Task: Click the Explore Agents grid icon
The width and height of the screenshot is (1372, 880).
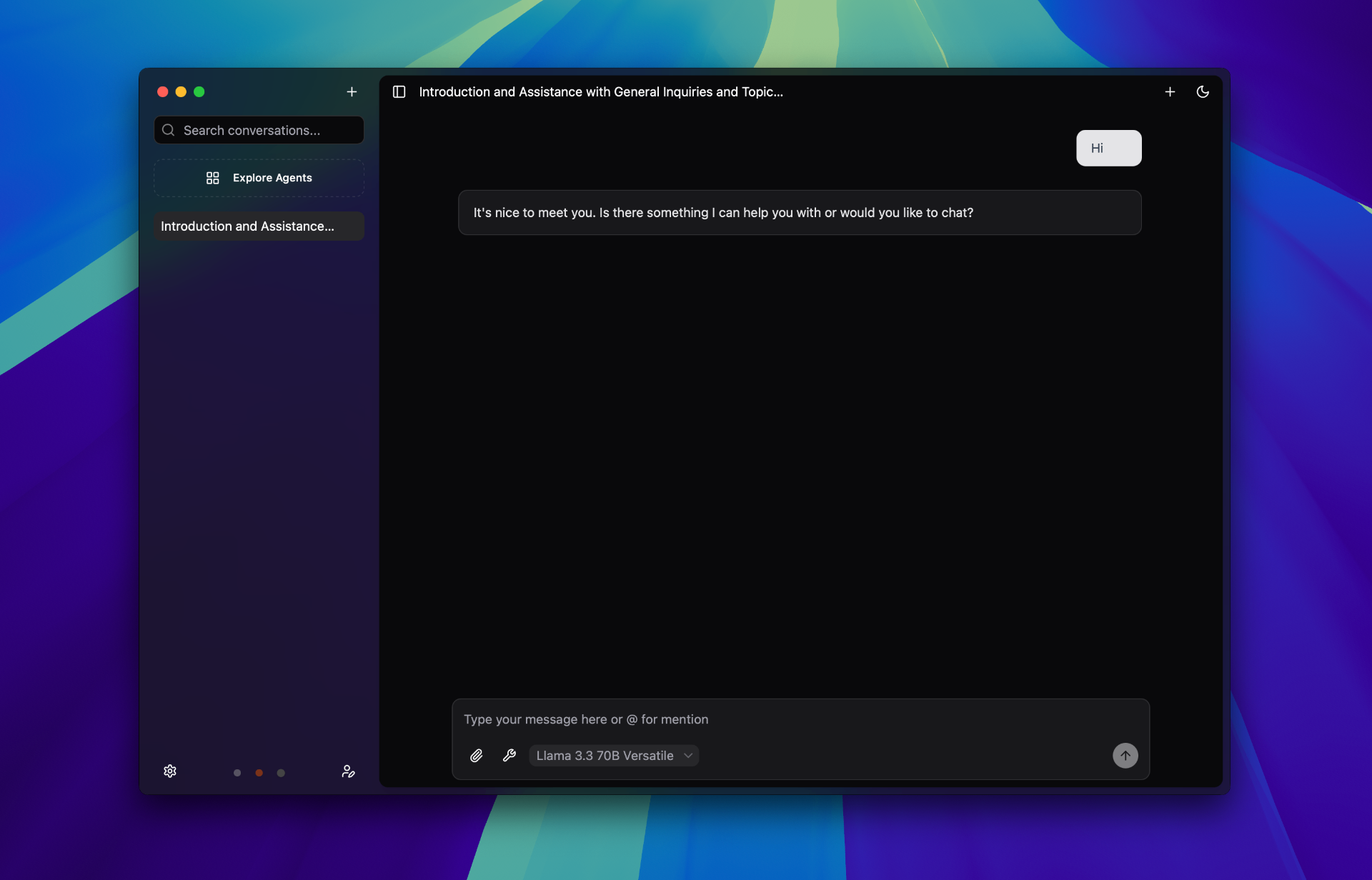Action: point(212,177)
